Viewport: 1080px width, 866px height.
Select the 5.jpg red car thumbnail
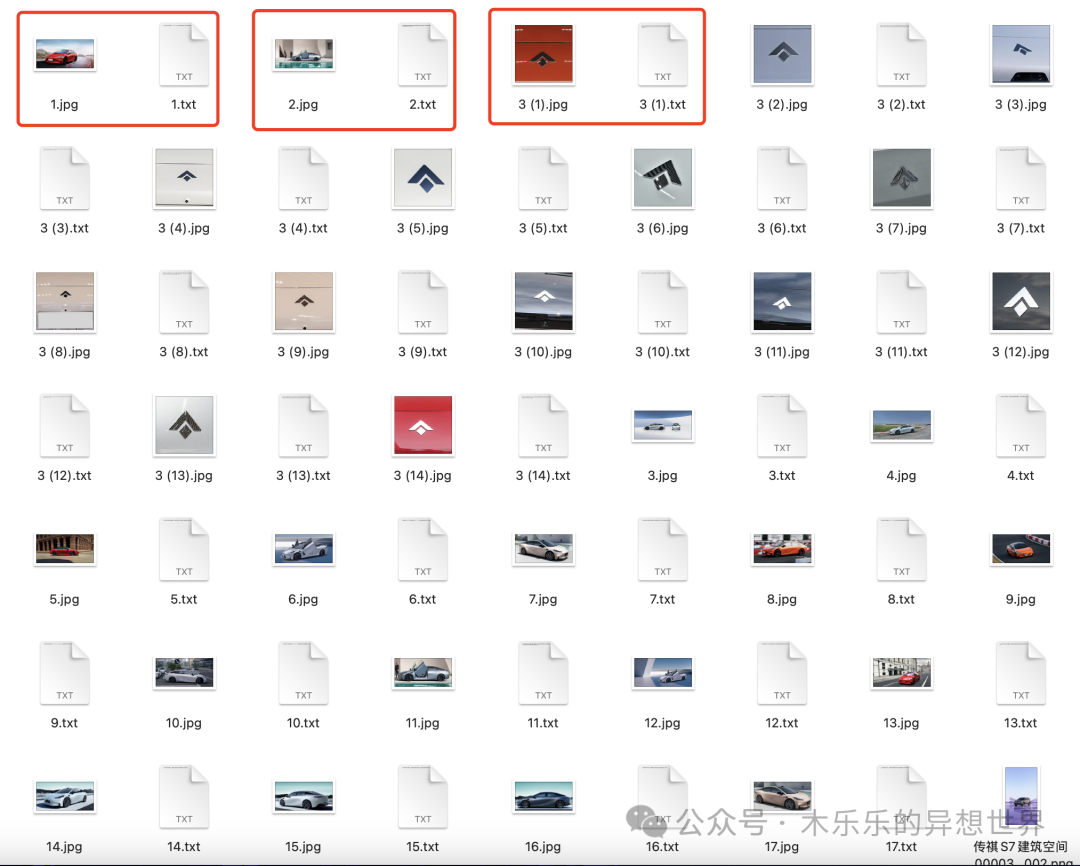pyautogui.click(x=65, y=548)
